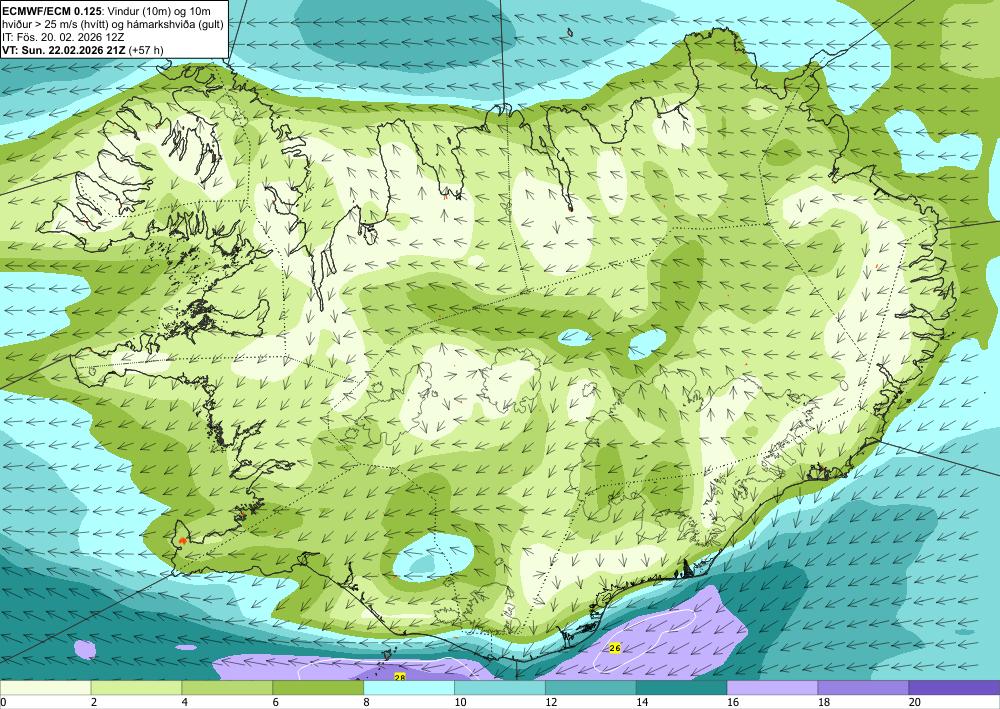Click the dark purple above-20 m/s legend swatch
Viewport: 1000px width, 709px height.
point(954,688)
